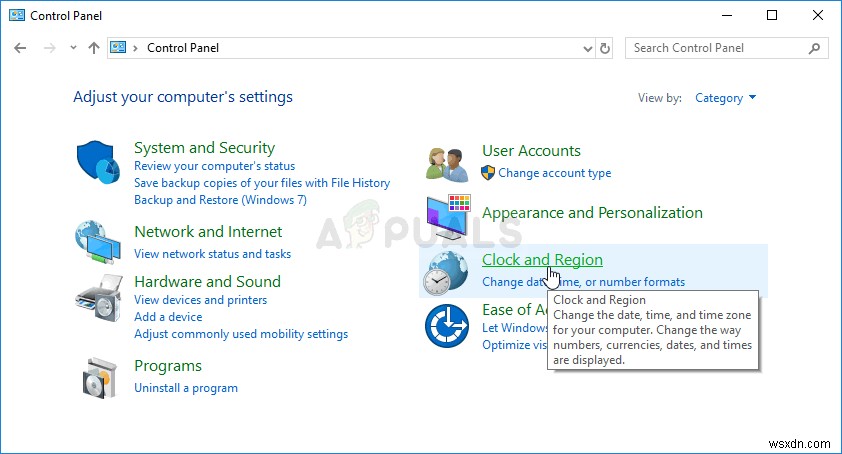Go back with the back arrow
This screenshot has width=842, height=454.
(x=20, y=48)
